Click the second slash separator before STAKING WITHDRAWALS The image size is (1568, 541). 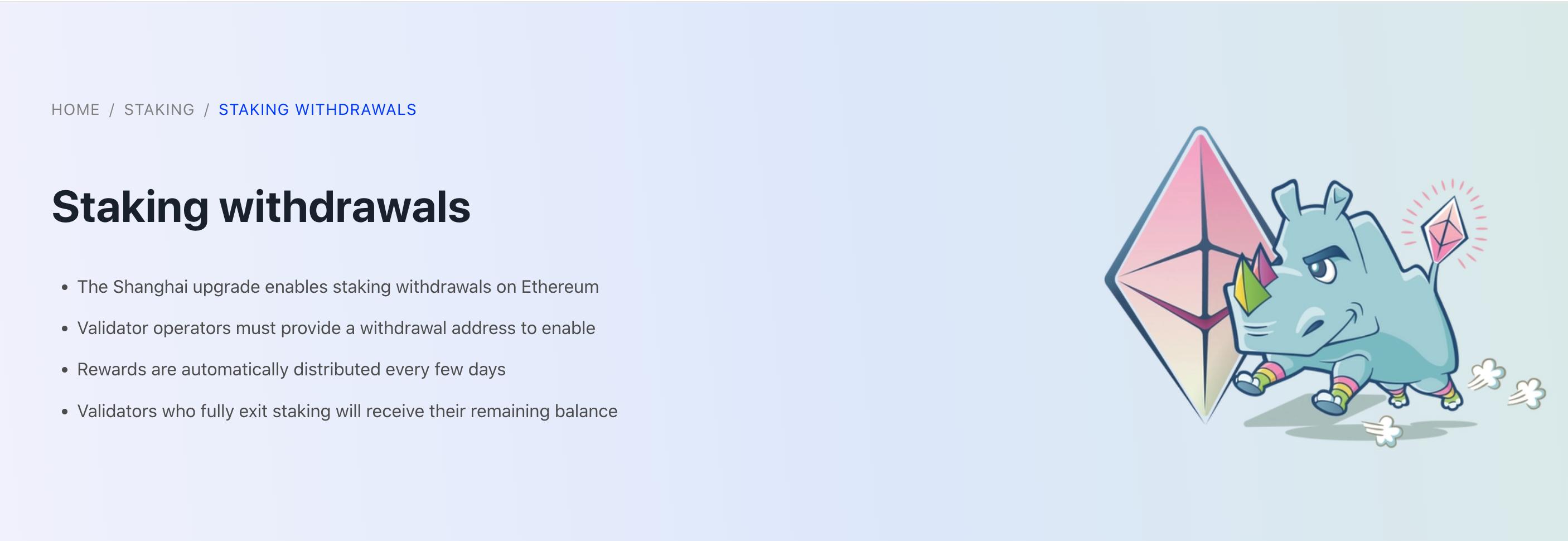(x=206, y=109)
